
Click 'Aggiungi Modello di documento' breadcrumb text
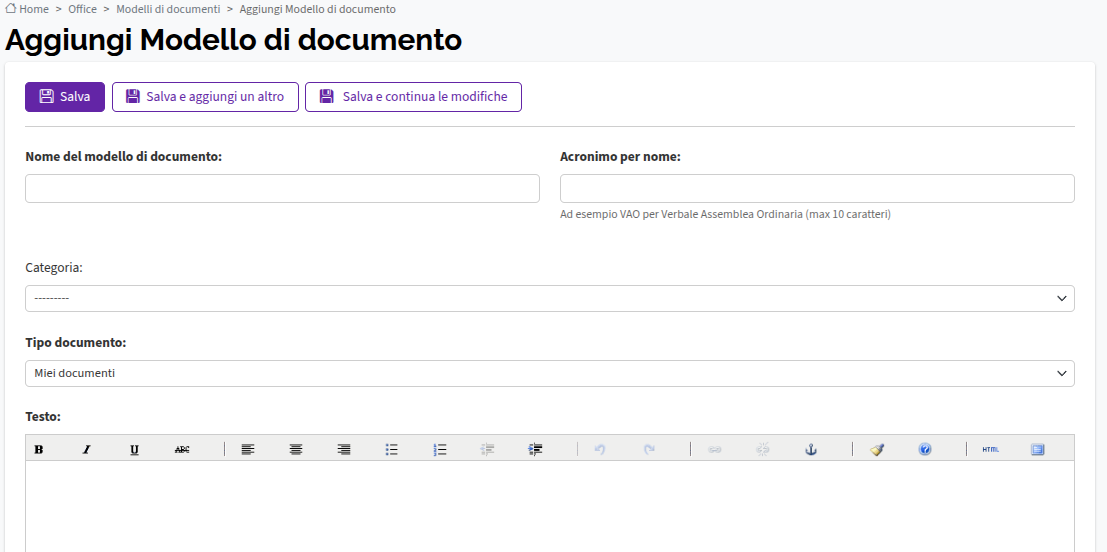tap(318, 9)
